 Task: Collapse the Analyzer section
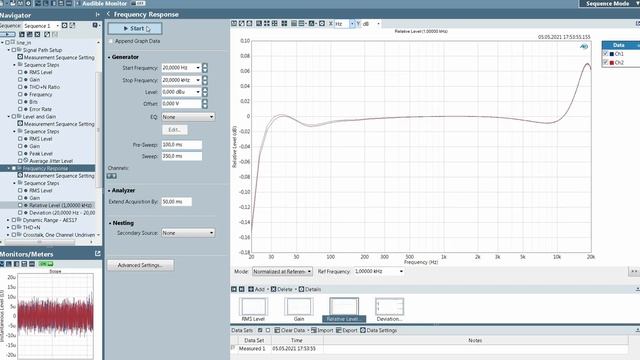click(x=109, y=191)
